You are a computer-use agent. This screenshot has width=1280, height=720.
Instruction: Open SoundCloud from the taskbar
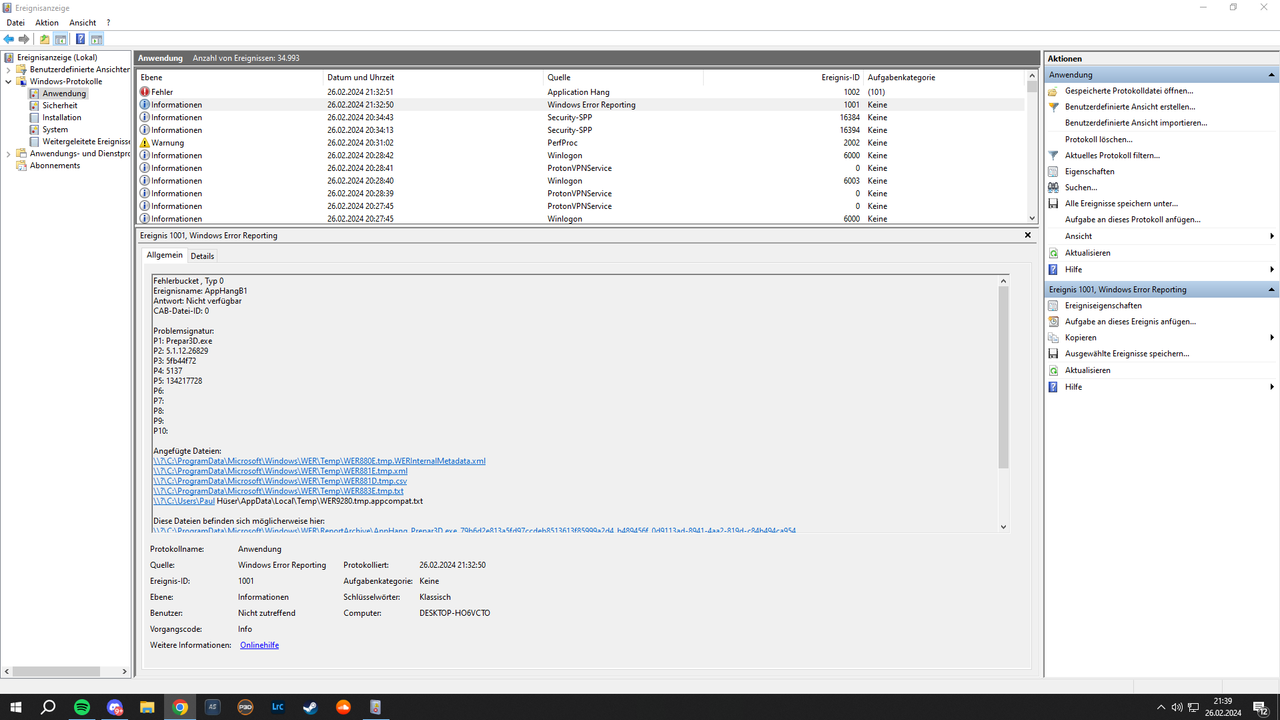point(342,707)
